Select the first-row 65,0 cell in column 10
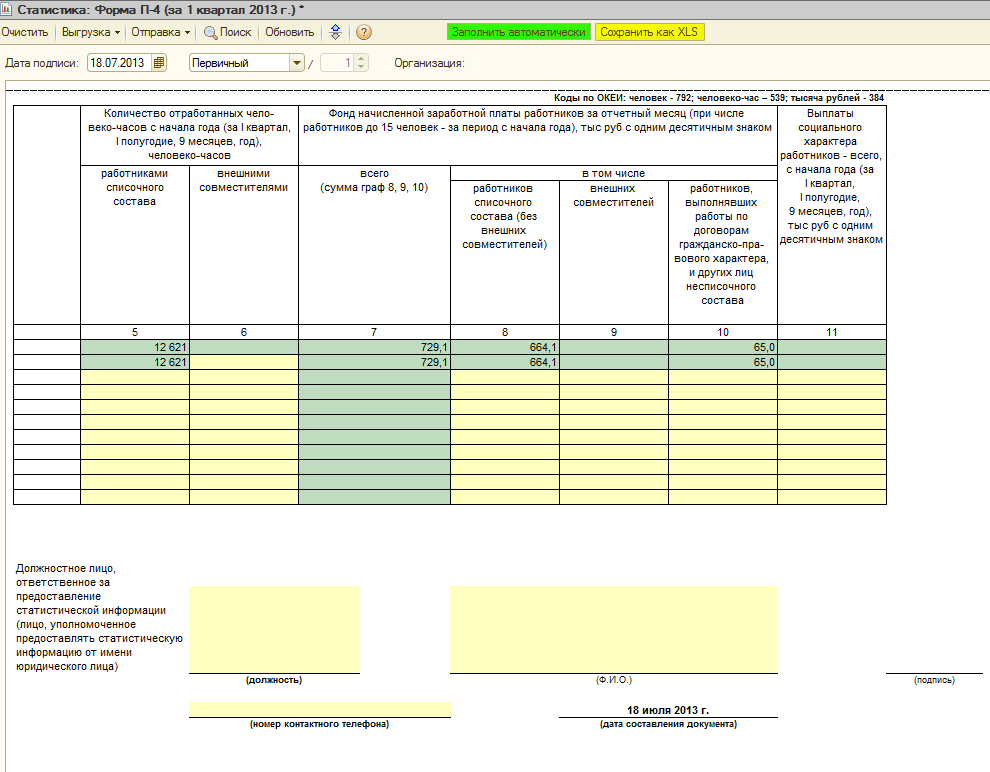The height and width of the screenshot is (772, 990). coord(723,347)
